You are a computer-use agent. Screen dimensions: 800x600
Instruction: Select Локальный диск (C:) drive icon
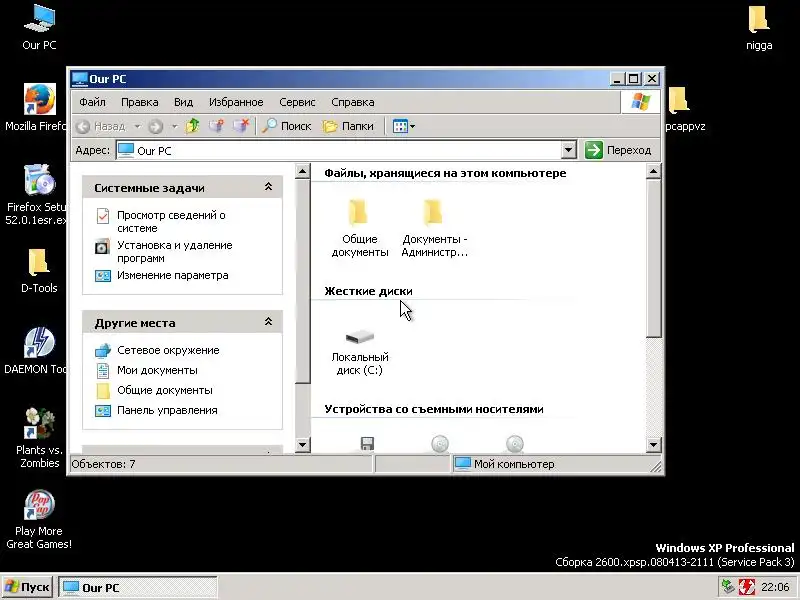point(360,352)
